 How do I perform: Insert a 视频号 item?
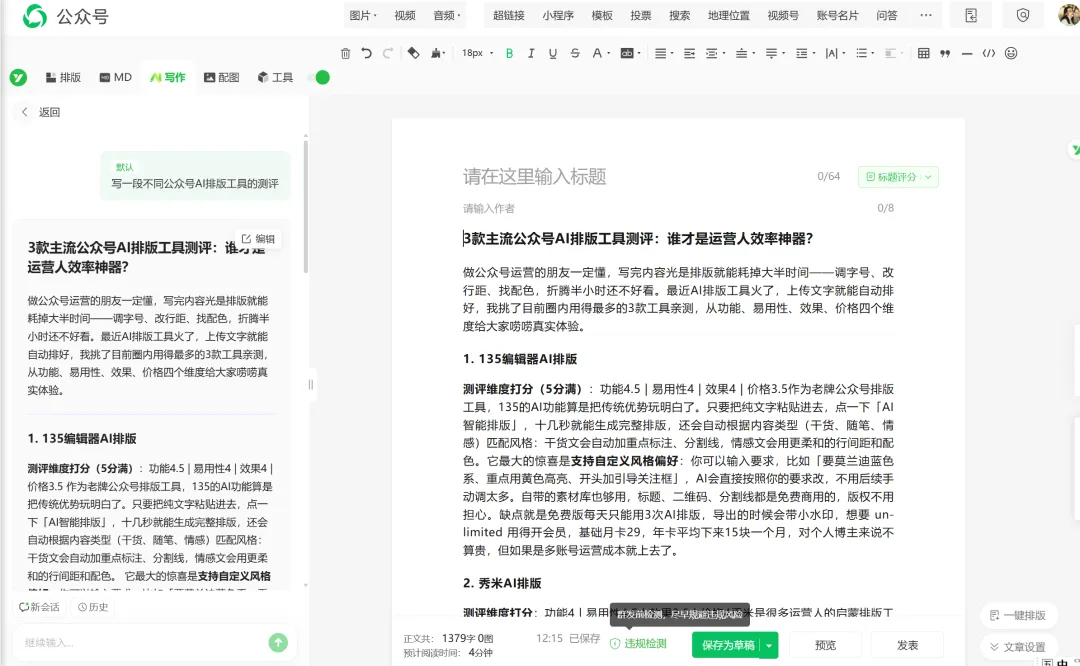(x=783, y=15)
